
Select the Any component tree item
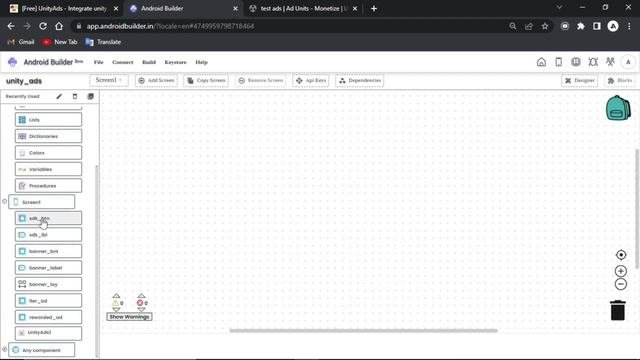tap(42, 350)
